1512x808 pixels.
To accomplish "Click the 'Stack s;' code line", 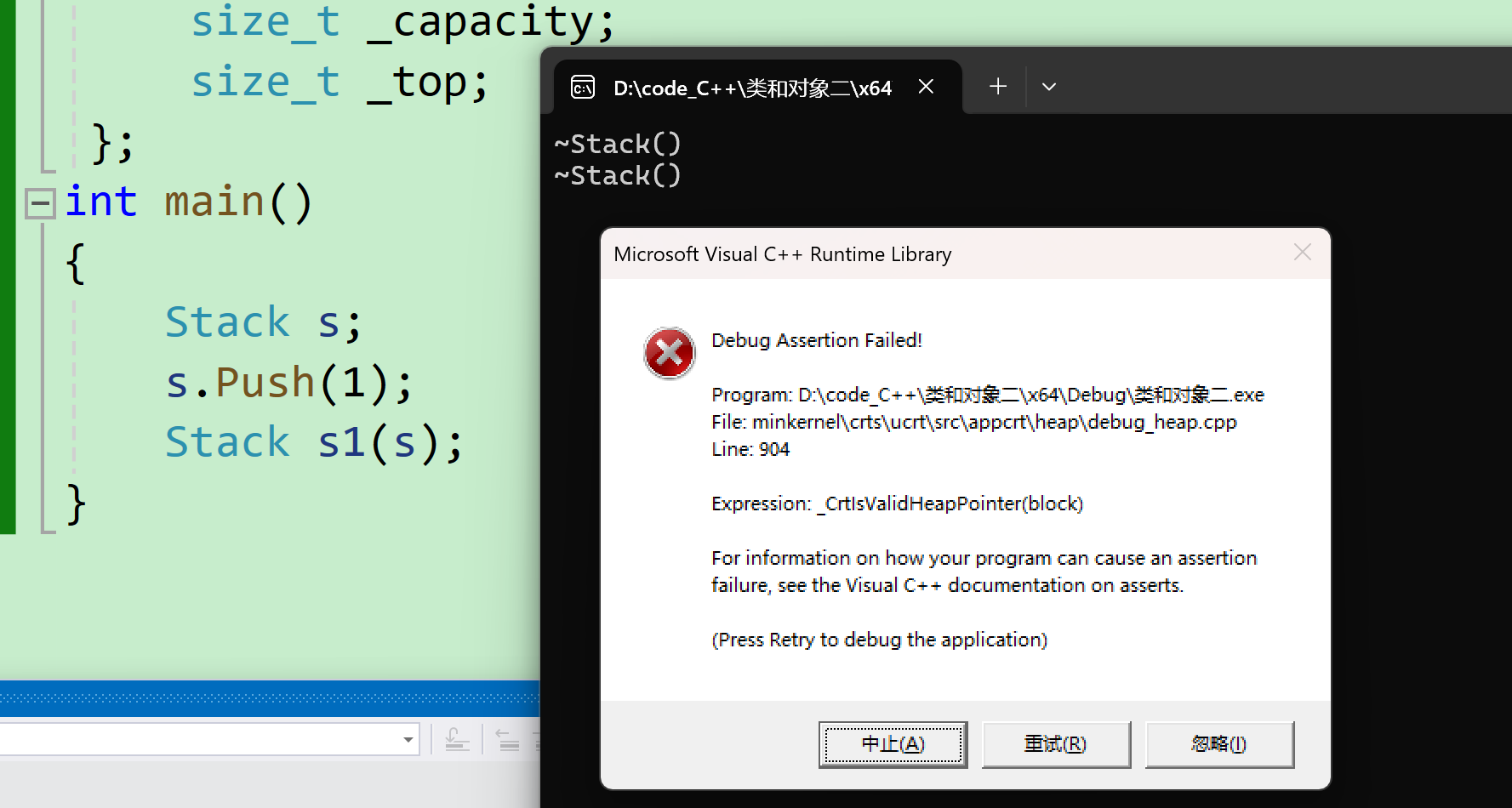I will pyautogui.click(x=264, y=322).
